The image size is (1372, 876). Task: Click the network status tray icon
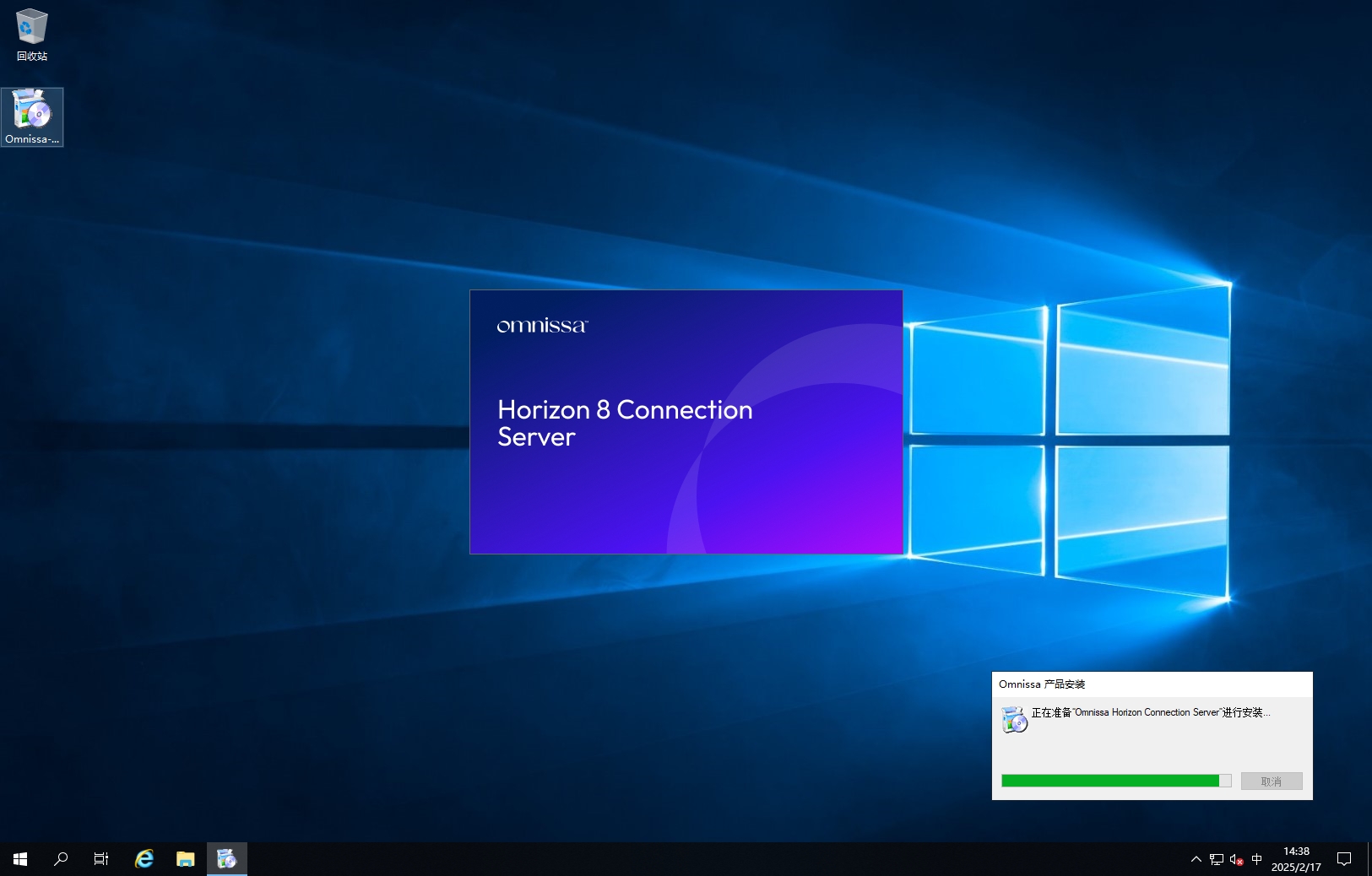click(x=1216, y=859)
